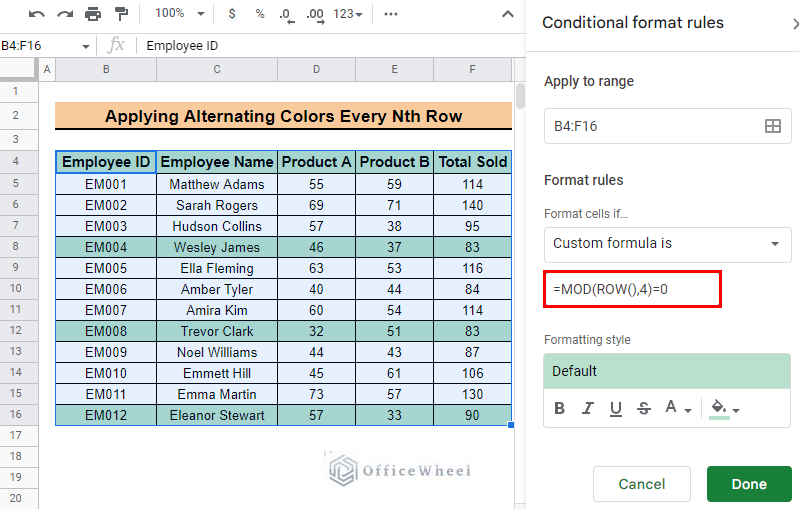Open the three-dot more toolbar options
Image resolution: width=799 pixels, height=509 pixels.
pyautogui.click(x=391, y=14)
